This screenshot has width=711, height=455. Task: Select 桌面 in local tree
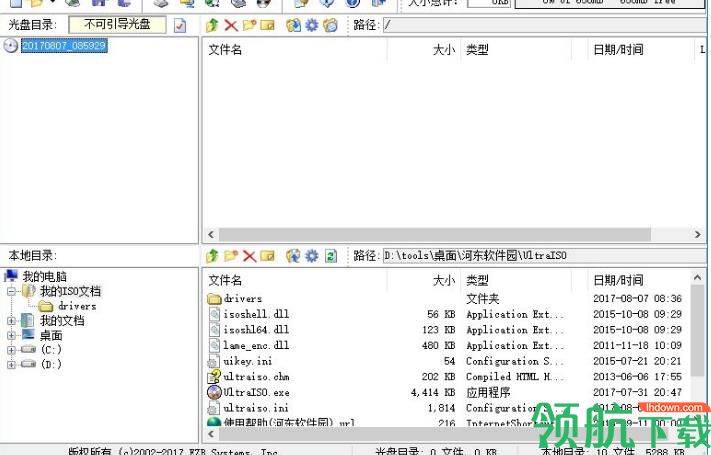(51, 336)
